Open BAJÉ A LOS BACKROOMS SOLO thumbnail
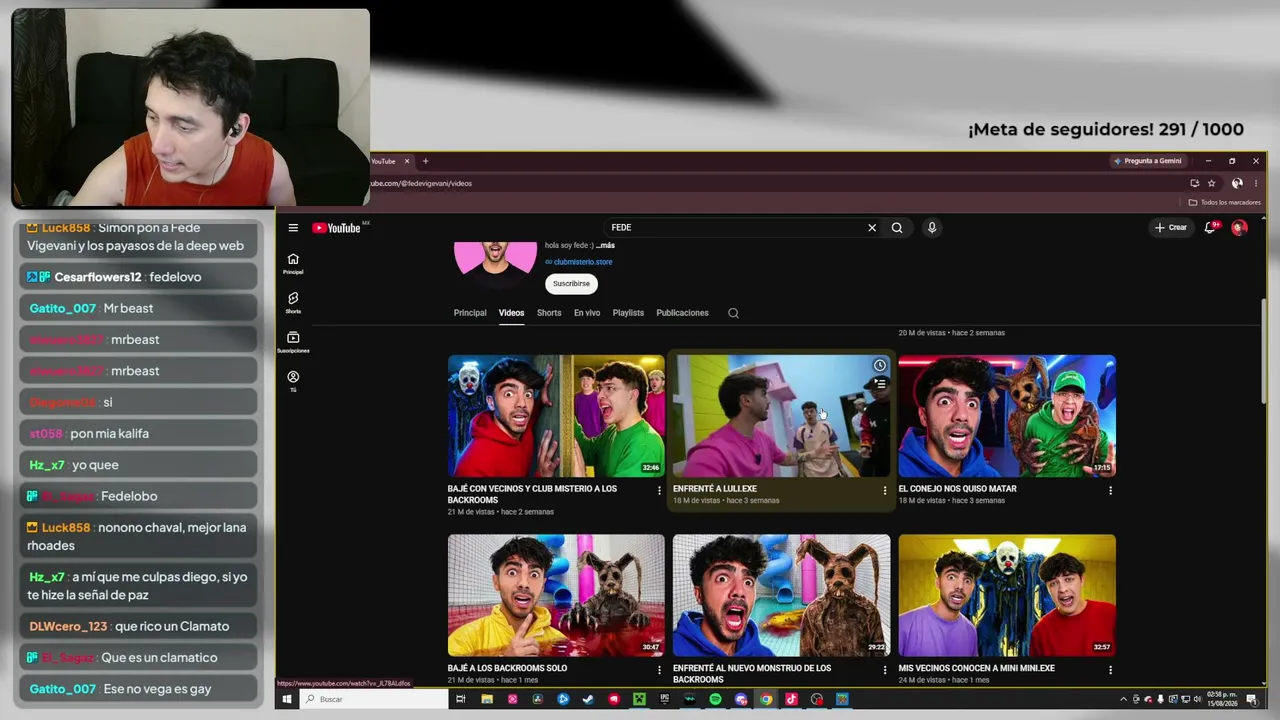Image resolution: width=1280 pixels, height=720 pixels. 556,595
